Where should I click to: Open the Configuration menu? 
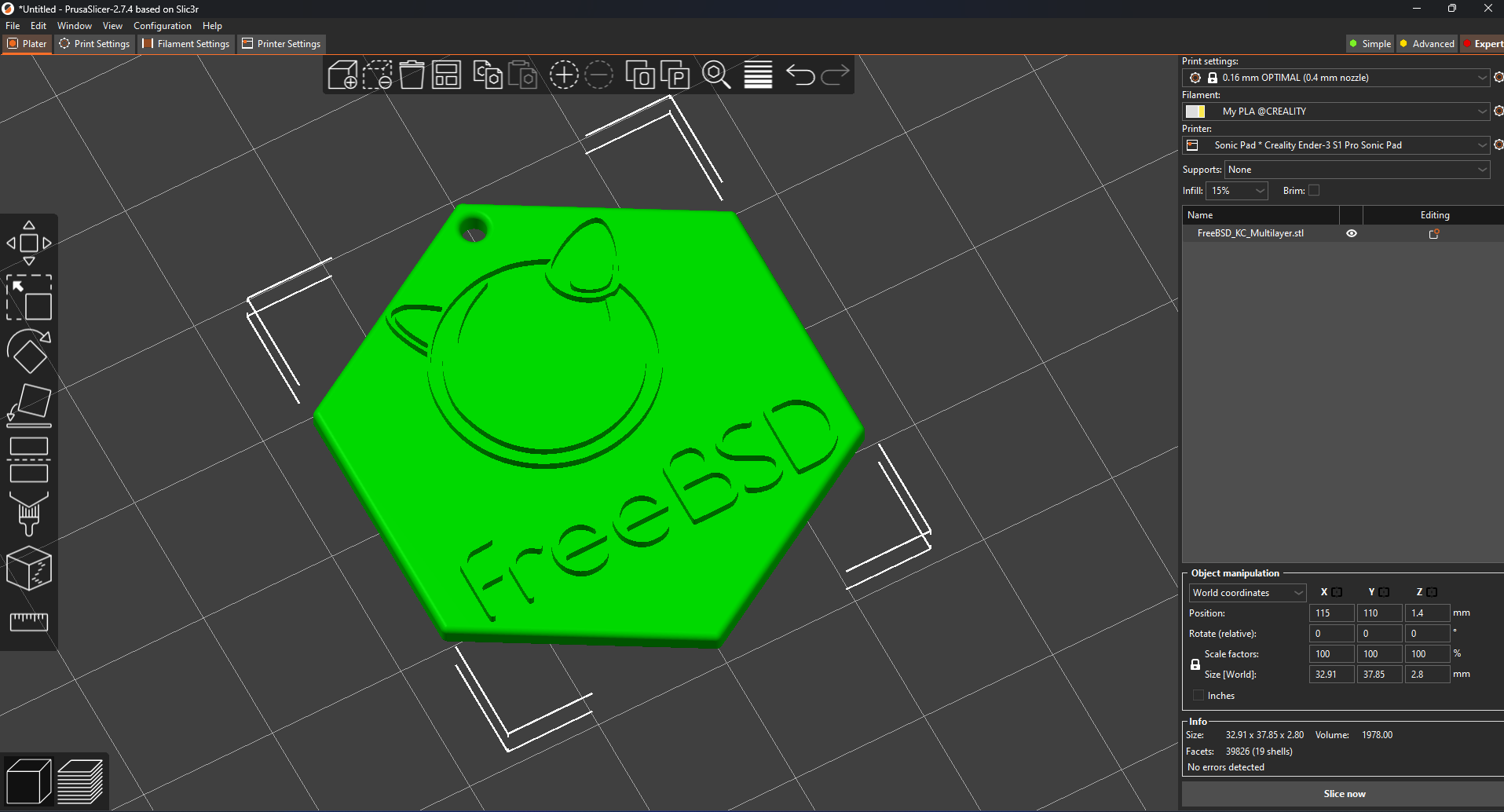click(x=163, y=26)
